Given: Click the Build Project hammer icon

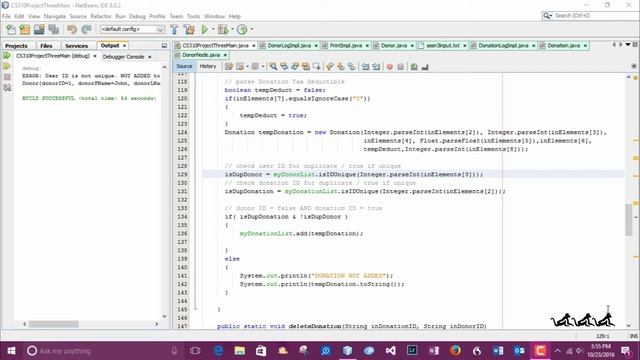Looking at the screenshot, I should point(174,29).
